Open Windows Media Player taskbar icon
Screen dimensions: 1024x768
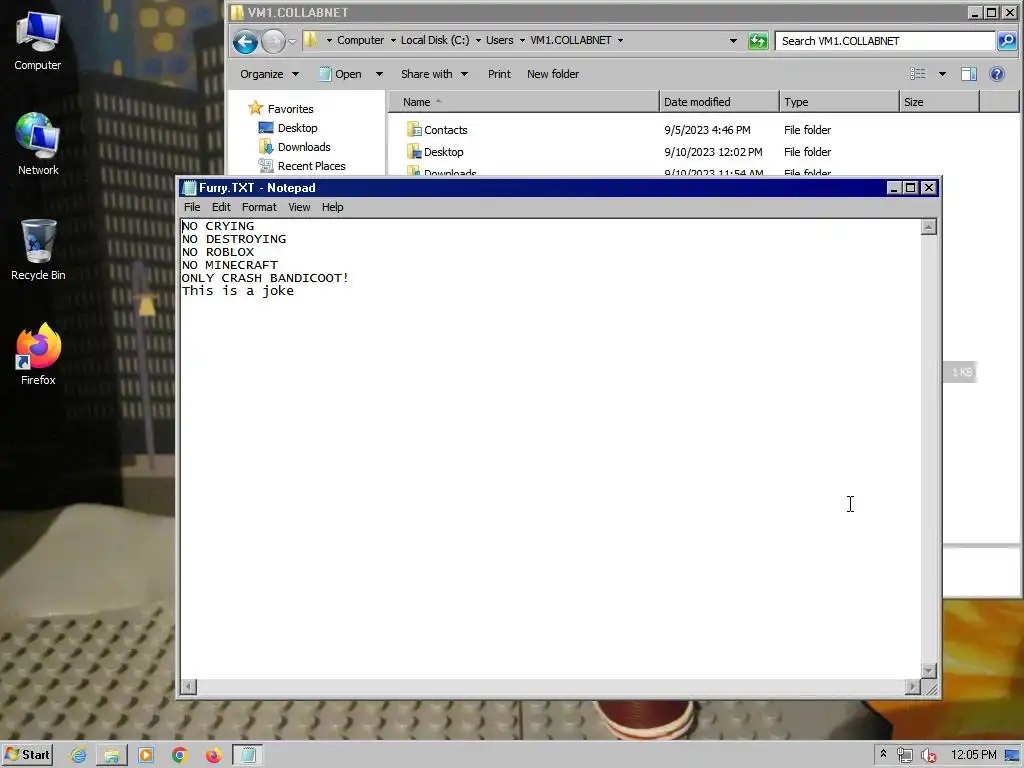point(146,756)
